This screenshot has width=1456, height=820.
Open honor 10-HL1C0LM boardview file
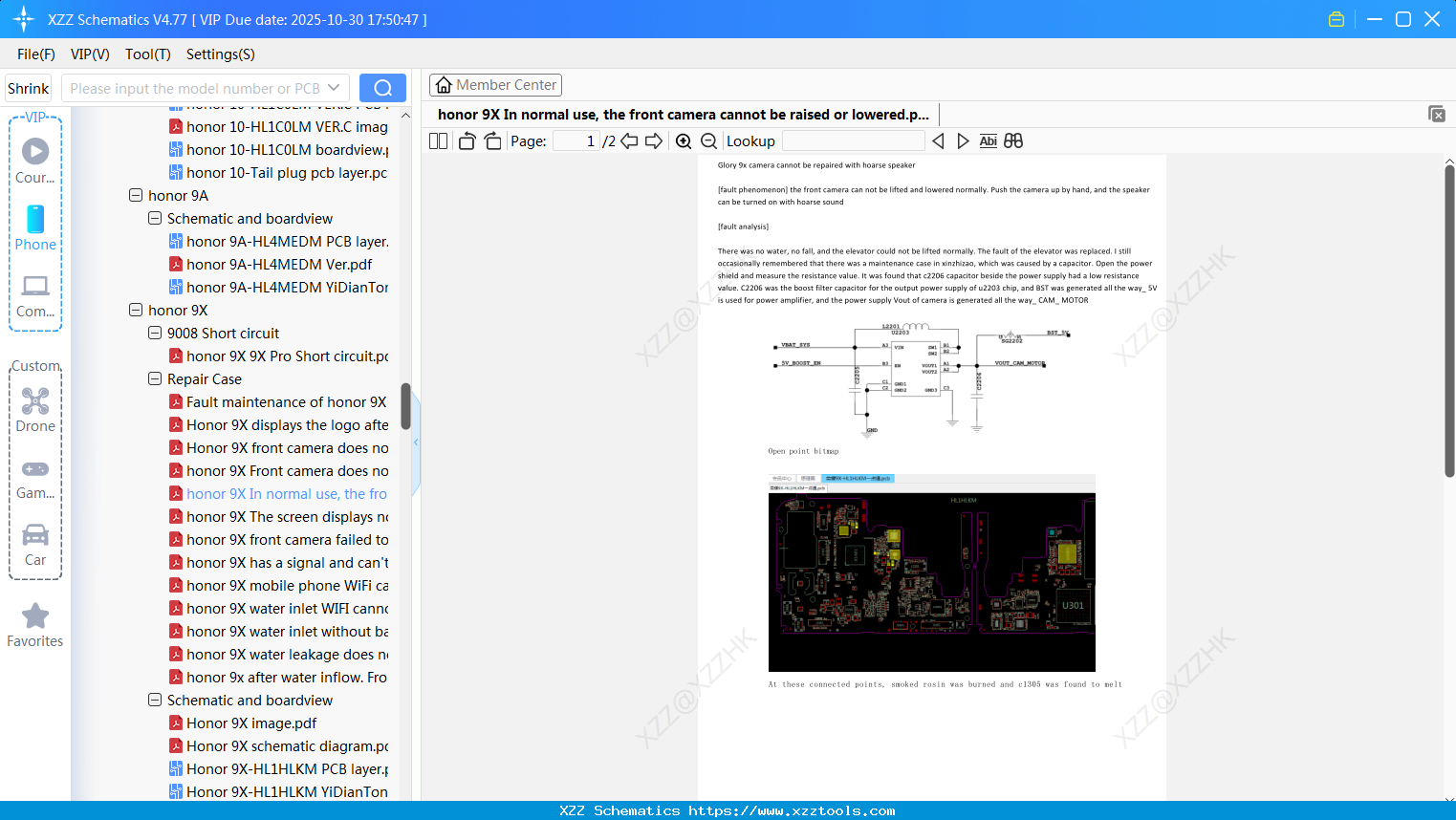point(278,149)
